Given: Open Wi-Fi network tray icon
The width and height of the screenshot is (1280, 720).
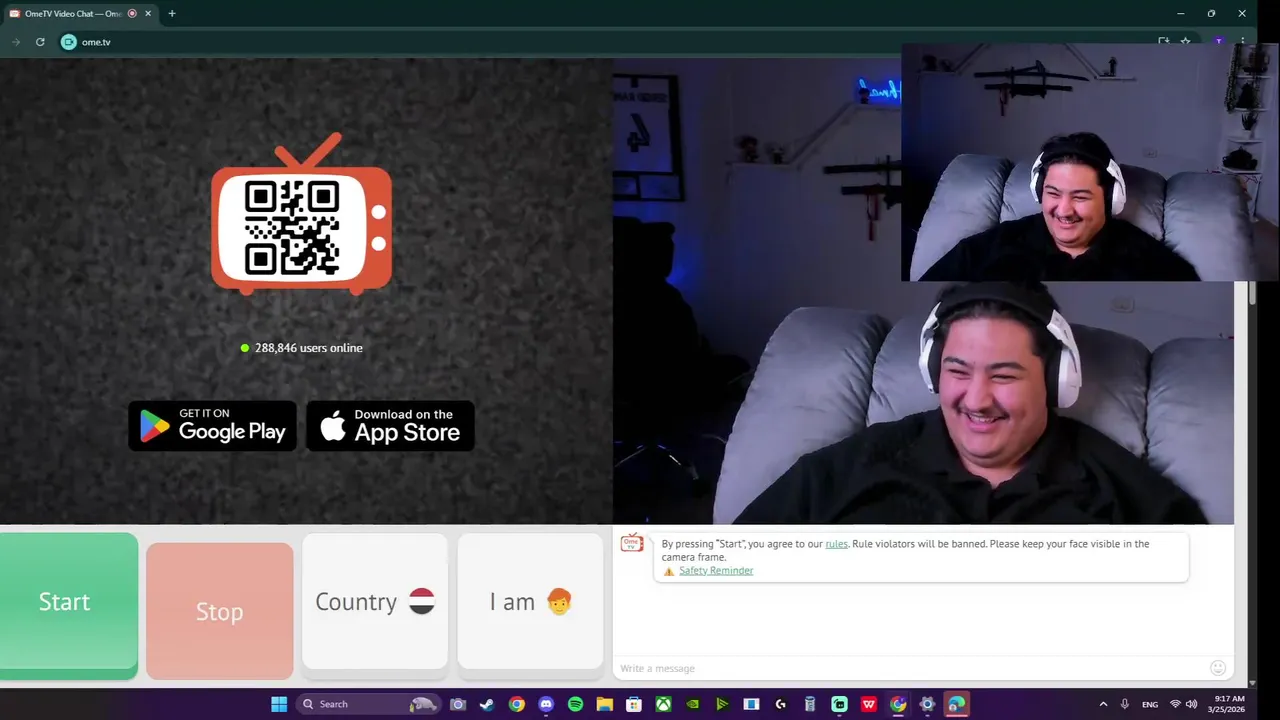Looking at the screenshot, I should tap(1175, 704).
